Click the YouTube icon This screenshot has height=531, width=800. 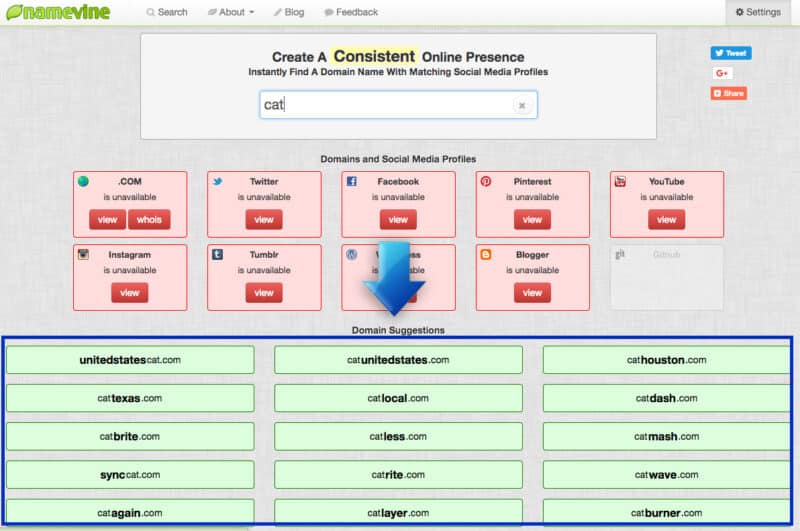pos(620,181)
